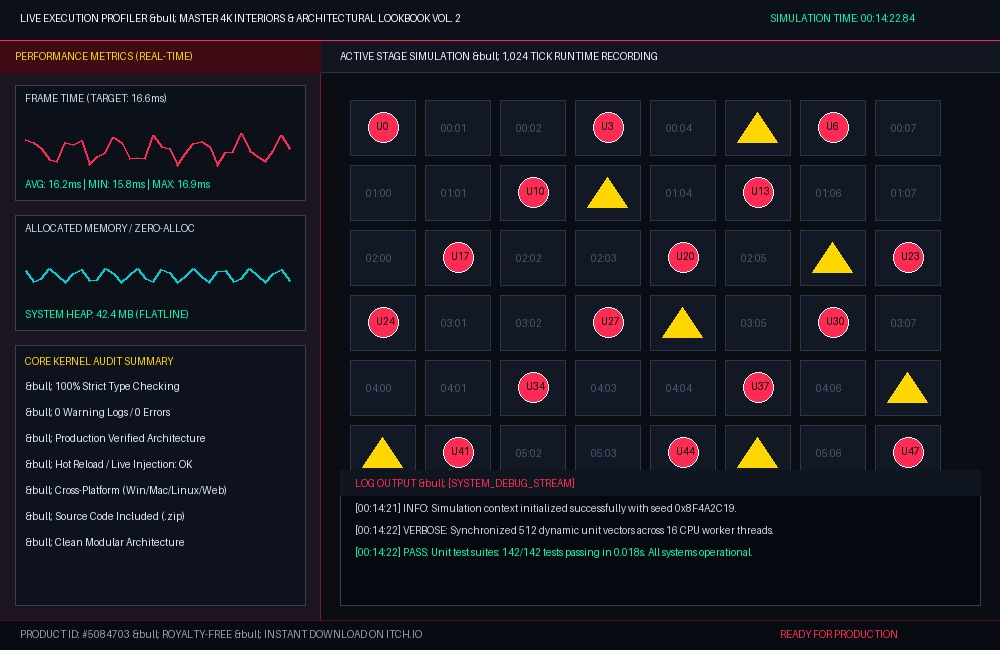Select the yellow triangle between U44 and 05:06

click(758, 454)
